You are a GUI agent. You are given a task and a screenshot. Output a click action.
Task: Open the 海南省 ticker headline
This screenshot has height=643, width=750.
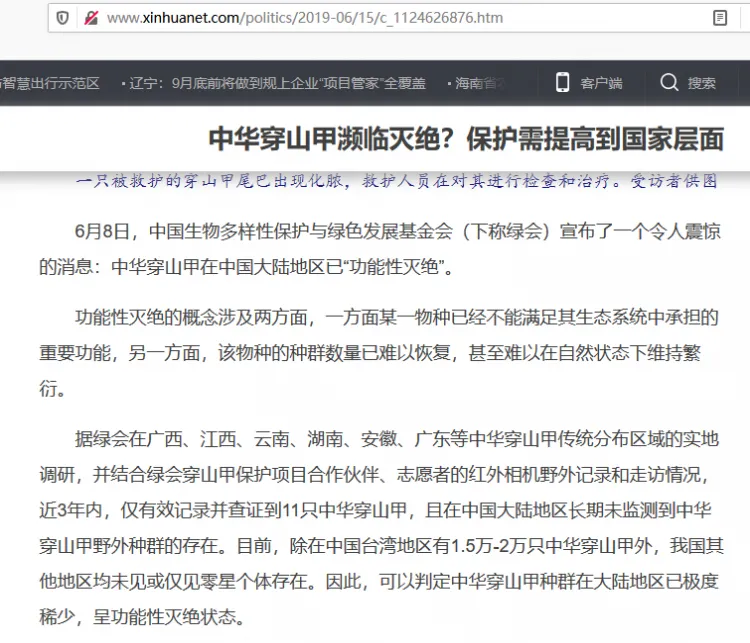482,83
